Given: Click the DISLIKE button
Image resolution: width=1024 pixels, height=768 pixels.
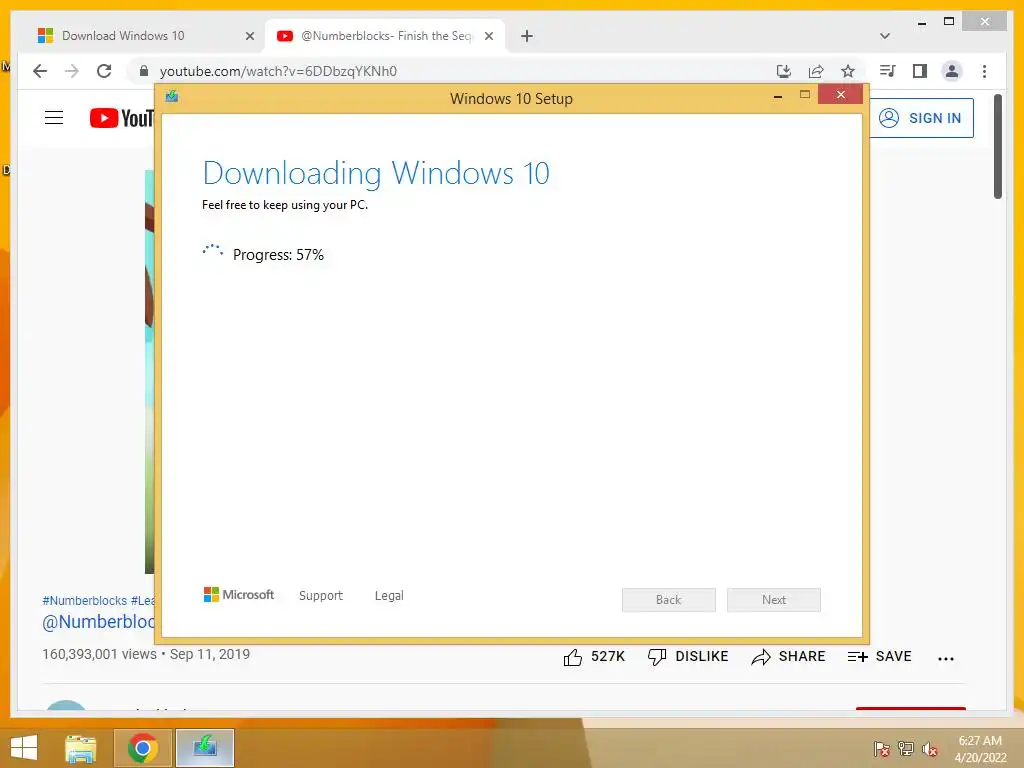Looking at the screenshot, I should 688,657.
